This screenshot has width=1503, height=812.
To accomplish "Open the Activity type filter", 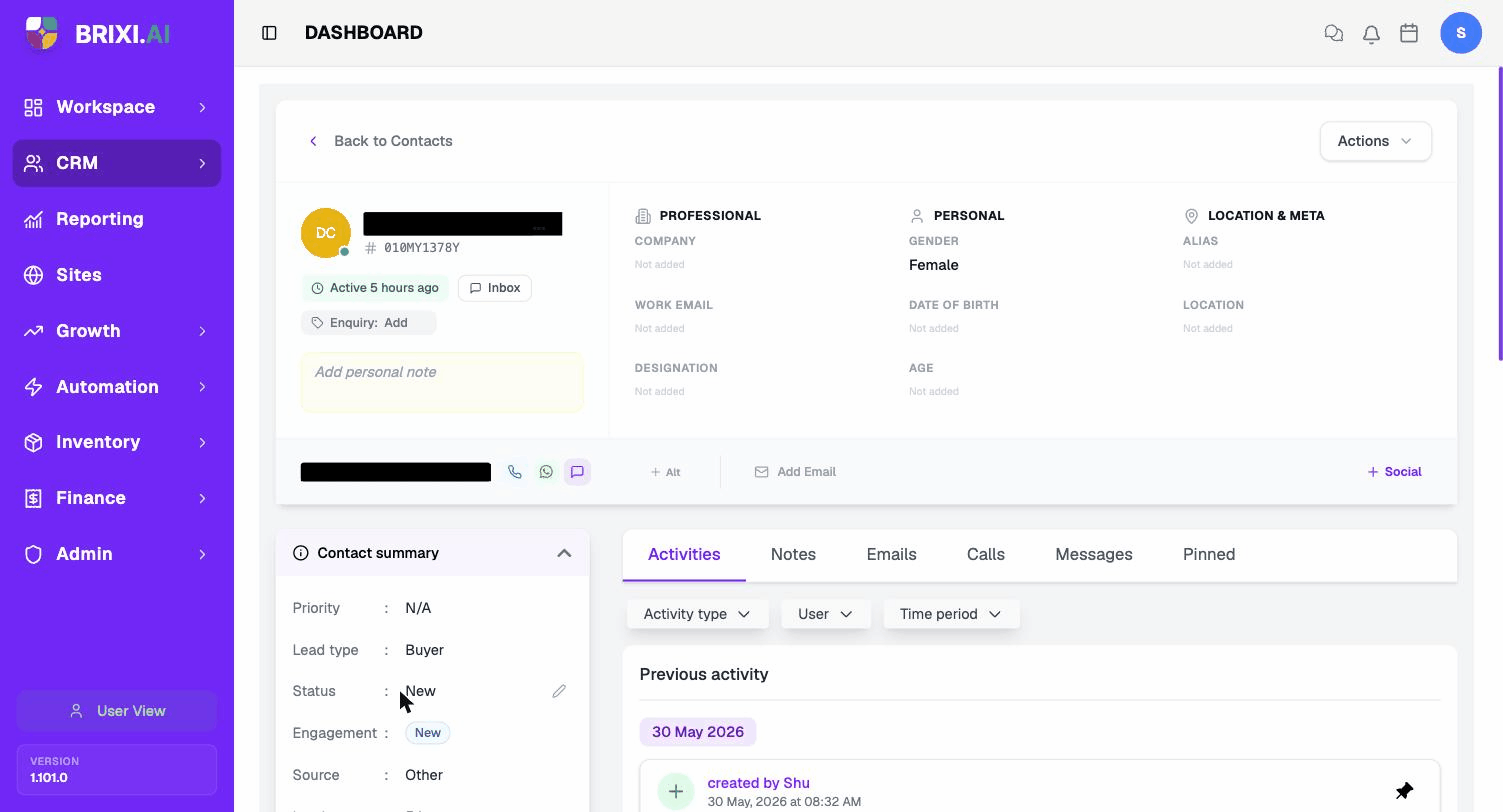I will (697, 614).
